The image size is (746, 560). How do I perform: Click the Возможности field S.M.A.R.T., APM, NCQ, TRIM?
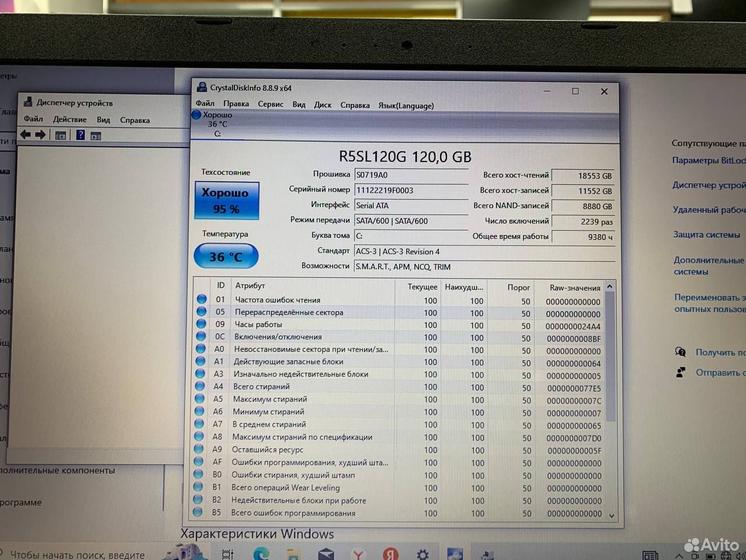coord(485,267)
